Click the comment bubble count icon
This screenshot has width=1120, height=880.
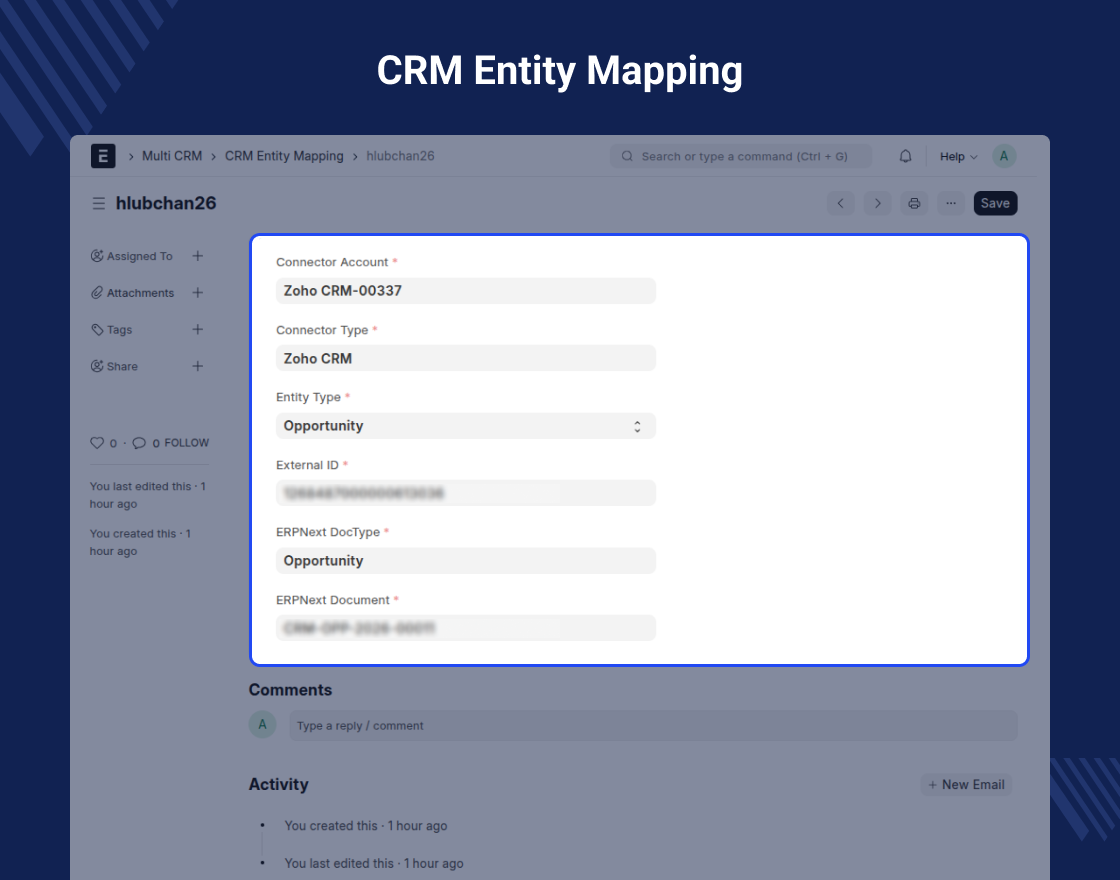pos(139,443)
